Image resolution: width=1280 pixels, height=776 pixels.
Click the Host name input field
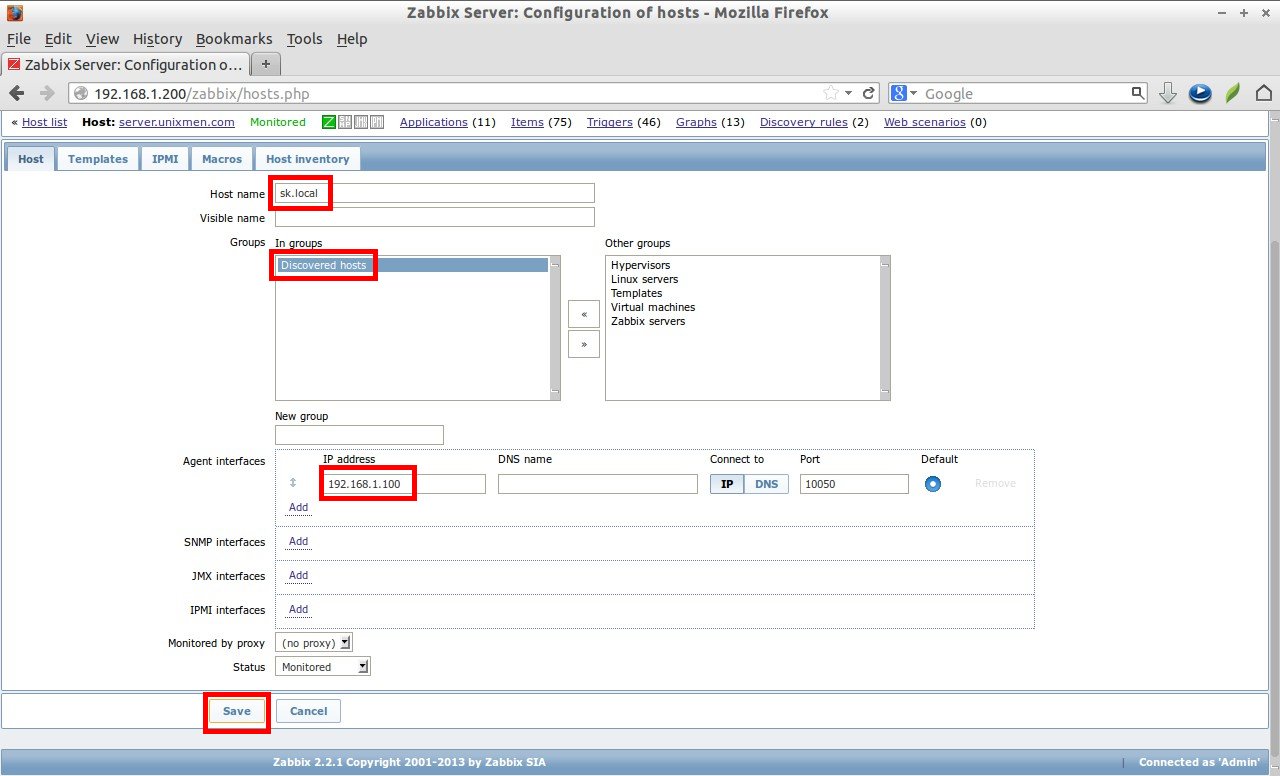tap(435, 193)
